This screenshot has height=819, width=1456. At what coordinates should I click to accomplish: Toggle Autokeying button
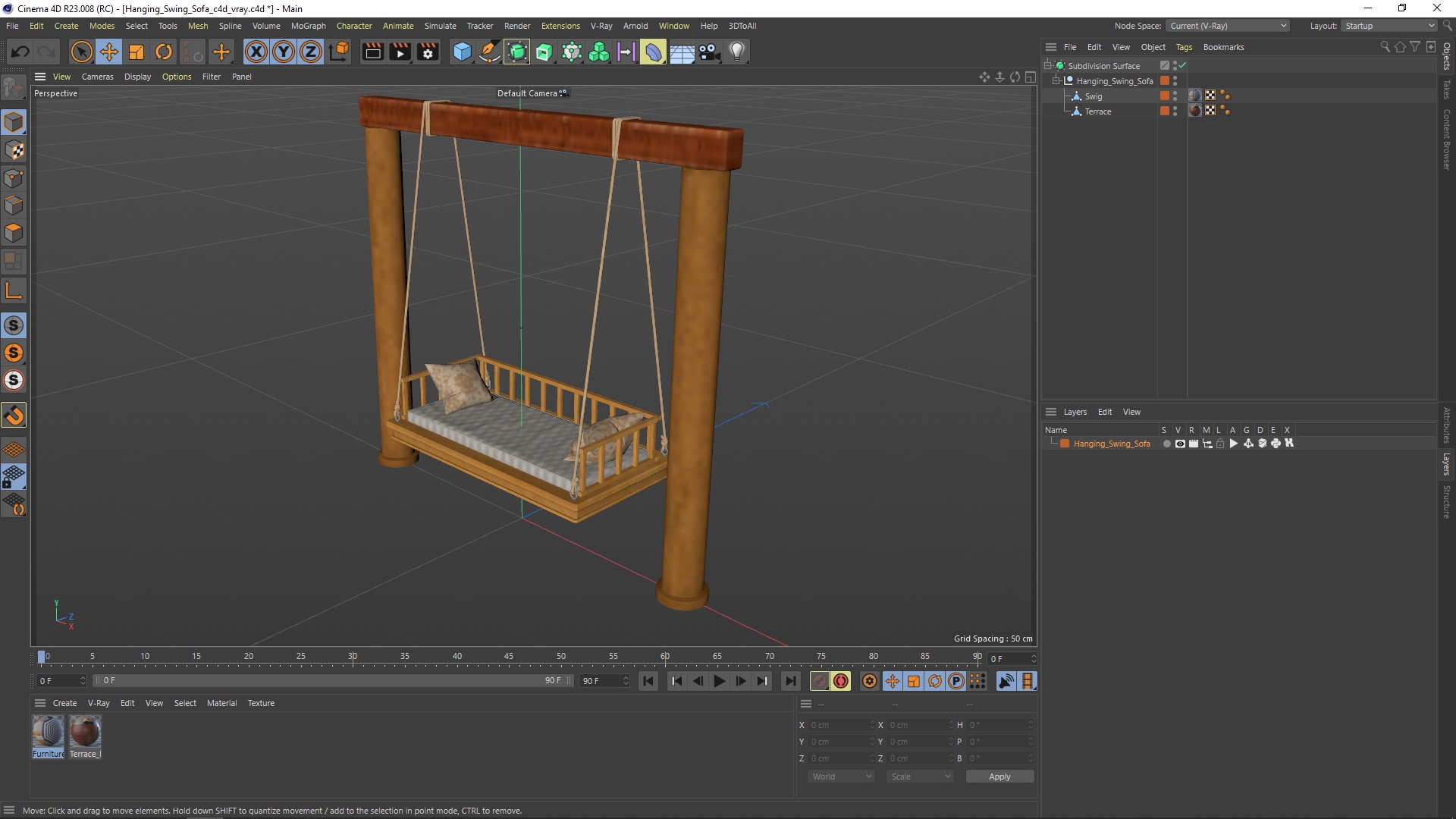[x=841, y=681]
